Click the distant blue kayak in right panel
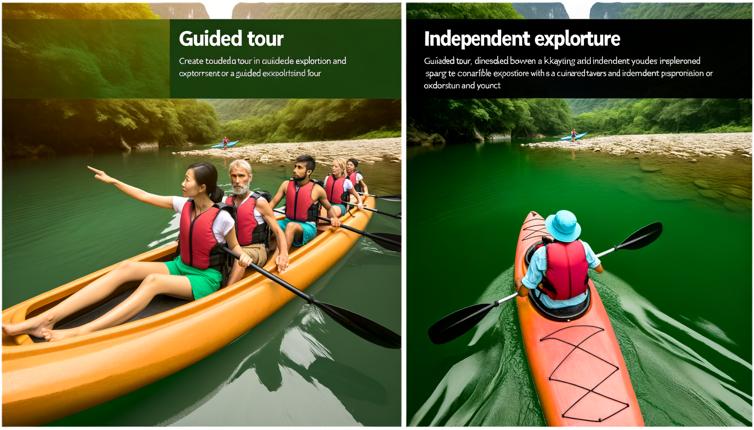The height and width of the screenshot is (430, 754). (573, 136)
